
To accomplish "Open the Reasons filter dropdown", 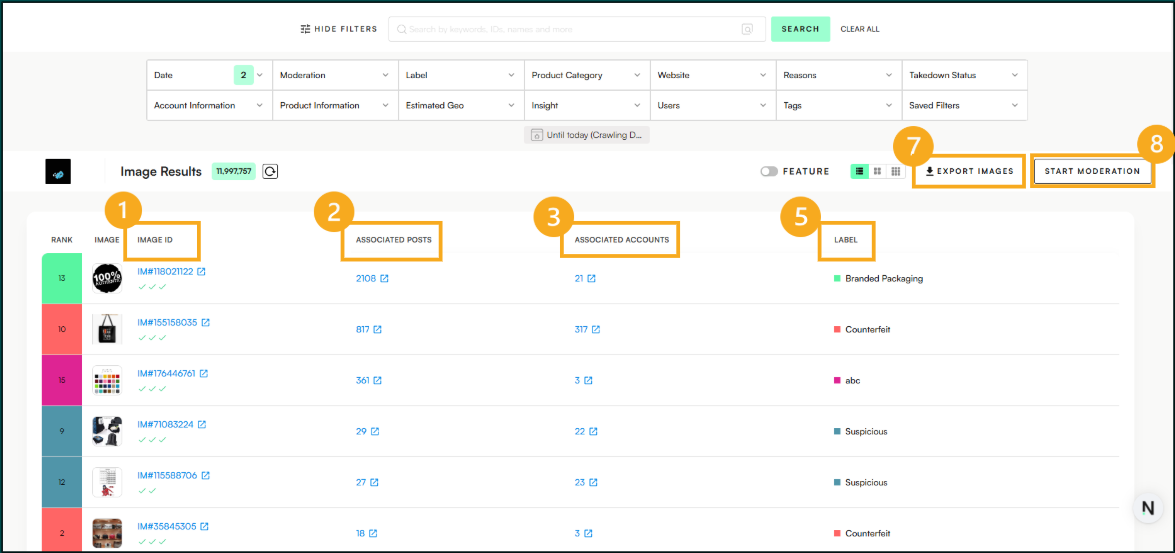I will pyautogui.click(x=839, y=75).
